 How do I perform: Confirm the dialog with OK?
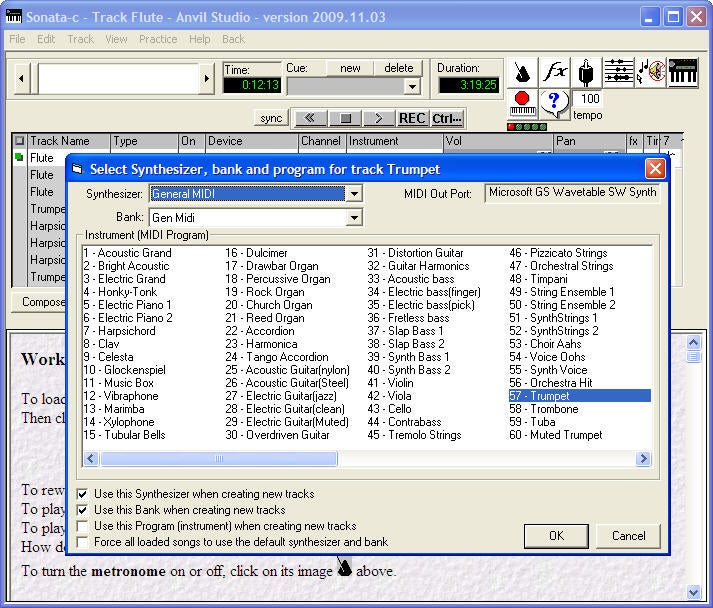[x=556, y=536]
